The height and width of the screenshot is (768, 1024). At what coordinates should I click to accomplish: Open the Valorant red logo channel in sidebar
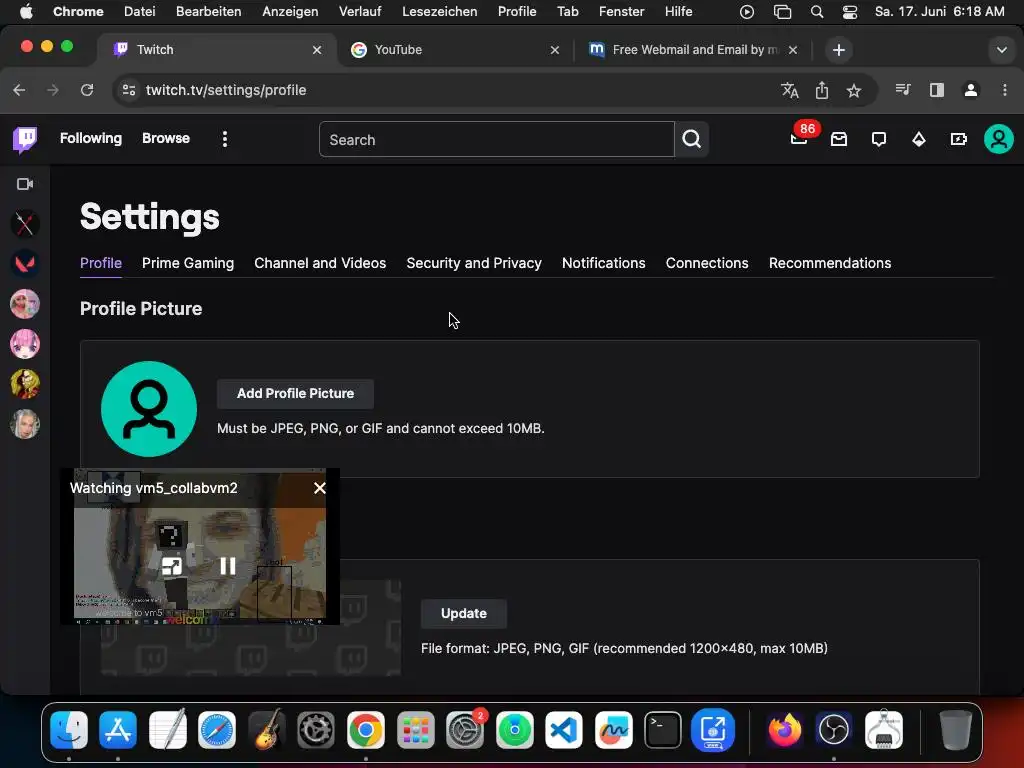pos(25,264)
